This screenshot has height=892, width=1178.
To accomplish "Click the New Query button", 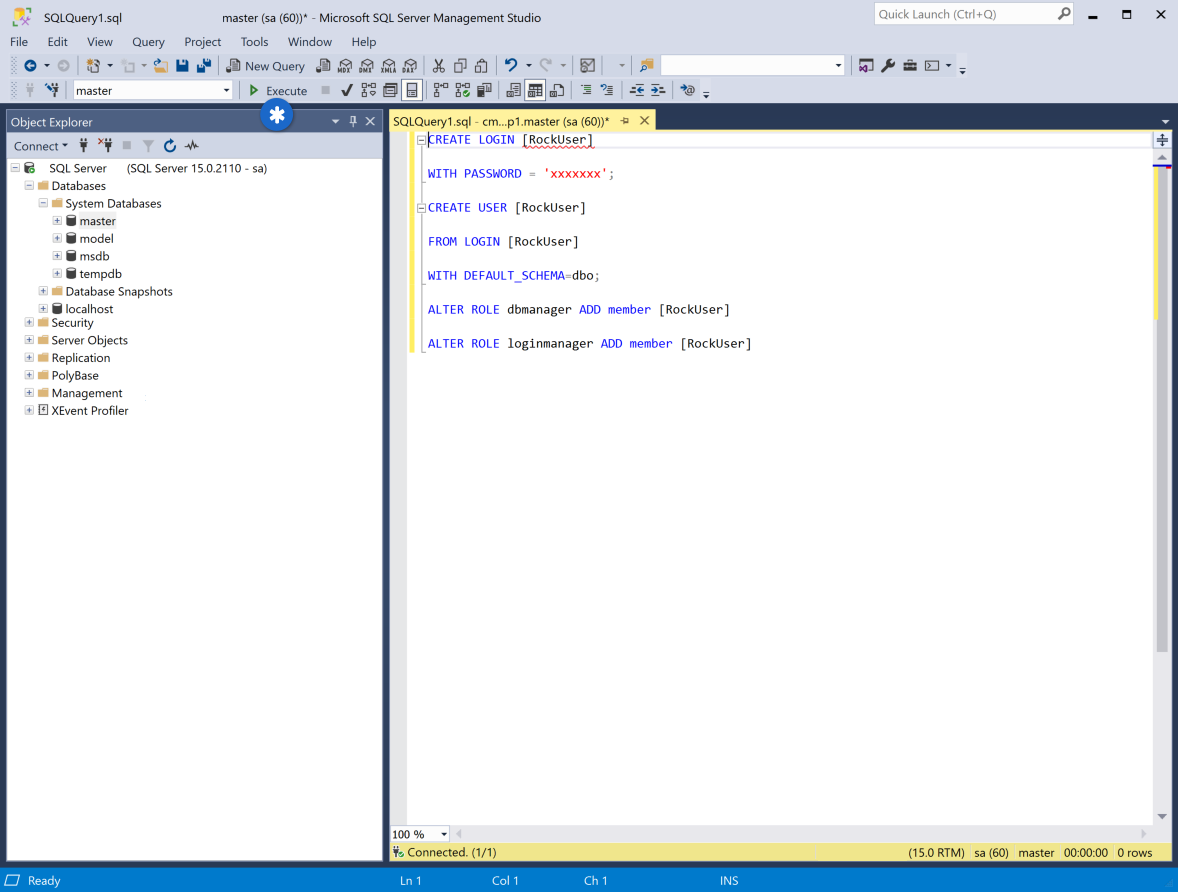I will [266, 66].
